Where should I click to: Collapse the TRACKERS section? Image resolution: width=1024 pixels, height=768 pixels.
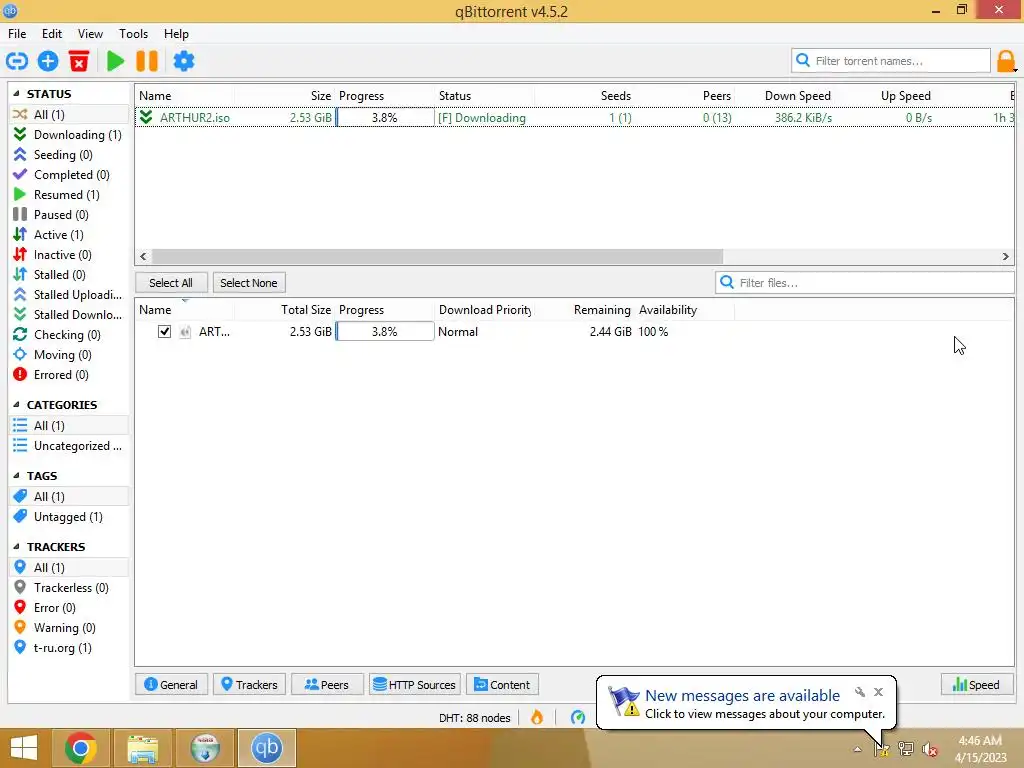(x=16, y=547)
